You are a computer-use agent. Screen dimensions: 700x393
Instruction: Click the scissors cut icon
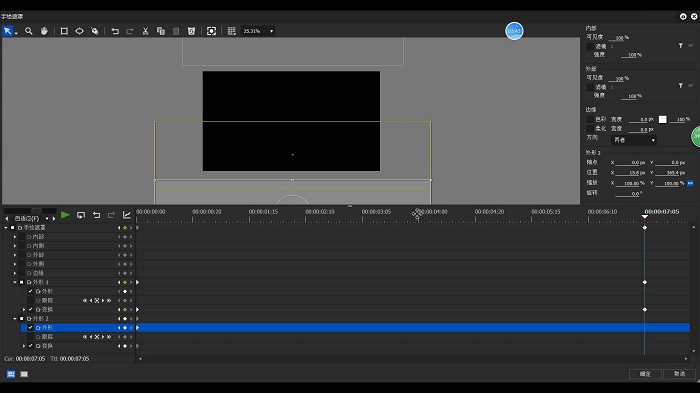point(145,31)
